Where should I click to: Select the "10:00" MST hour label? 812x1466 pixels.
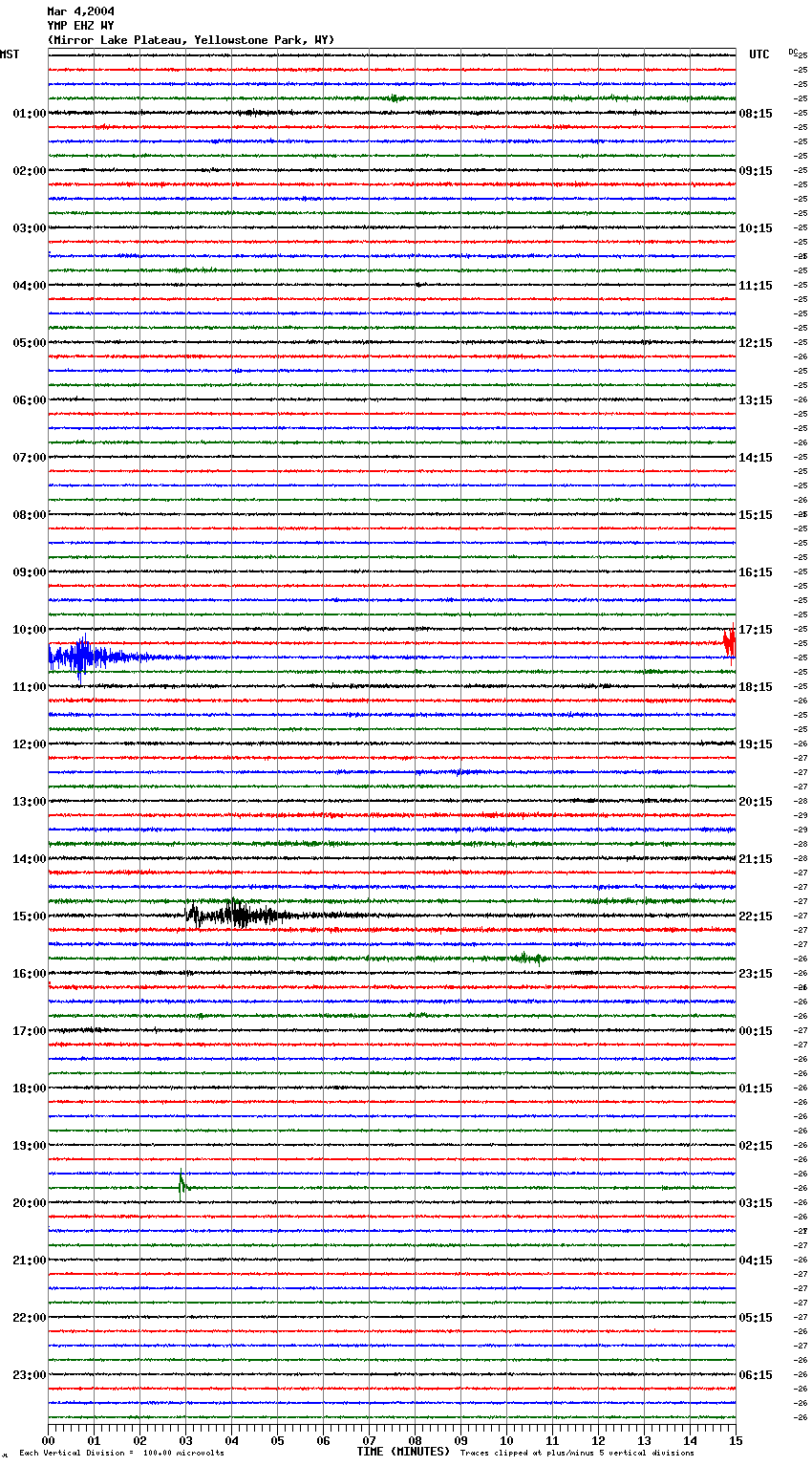pyautogui.click(x=30, y=630)
